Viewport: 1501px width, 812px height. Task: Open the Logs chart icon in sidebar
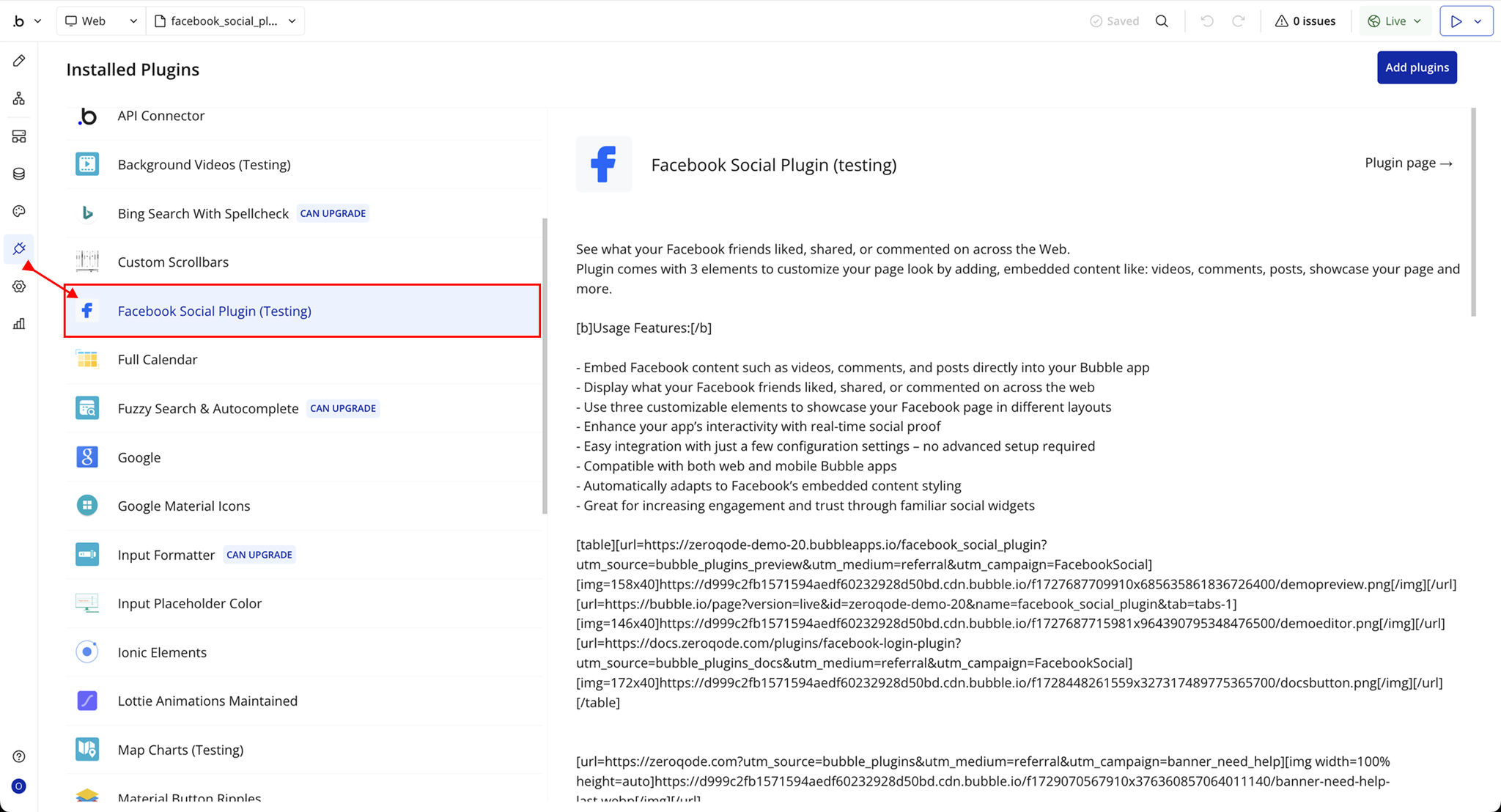19,324
